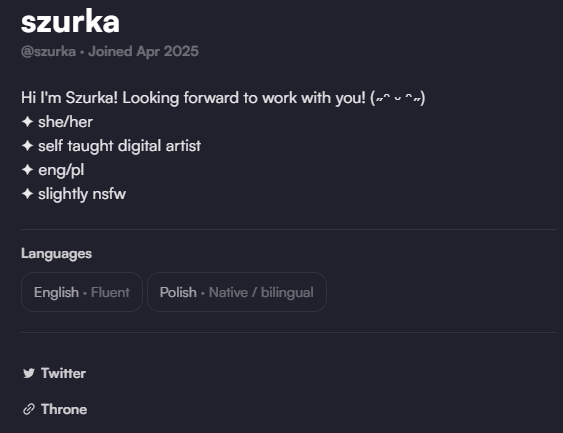Screen dimensions: 563x433
Task: Click the chain link icon beside Throne
Action: click(x=29, y=409)
